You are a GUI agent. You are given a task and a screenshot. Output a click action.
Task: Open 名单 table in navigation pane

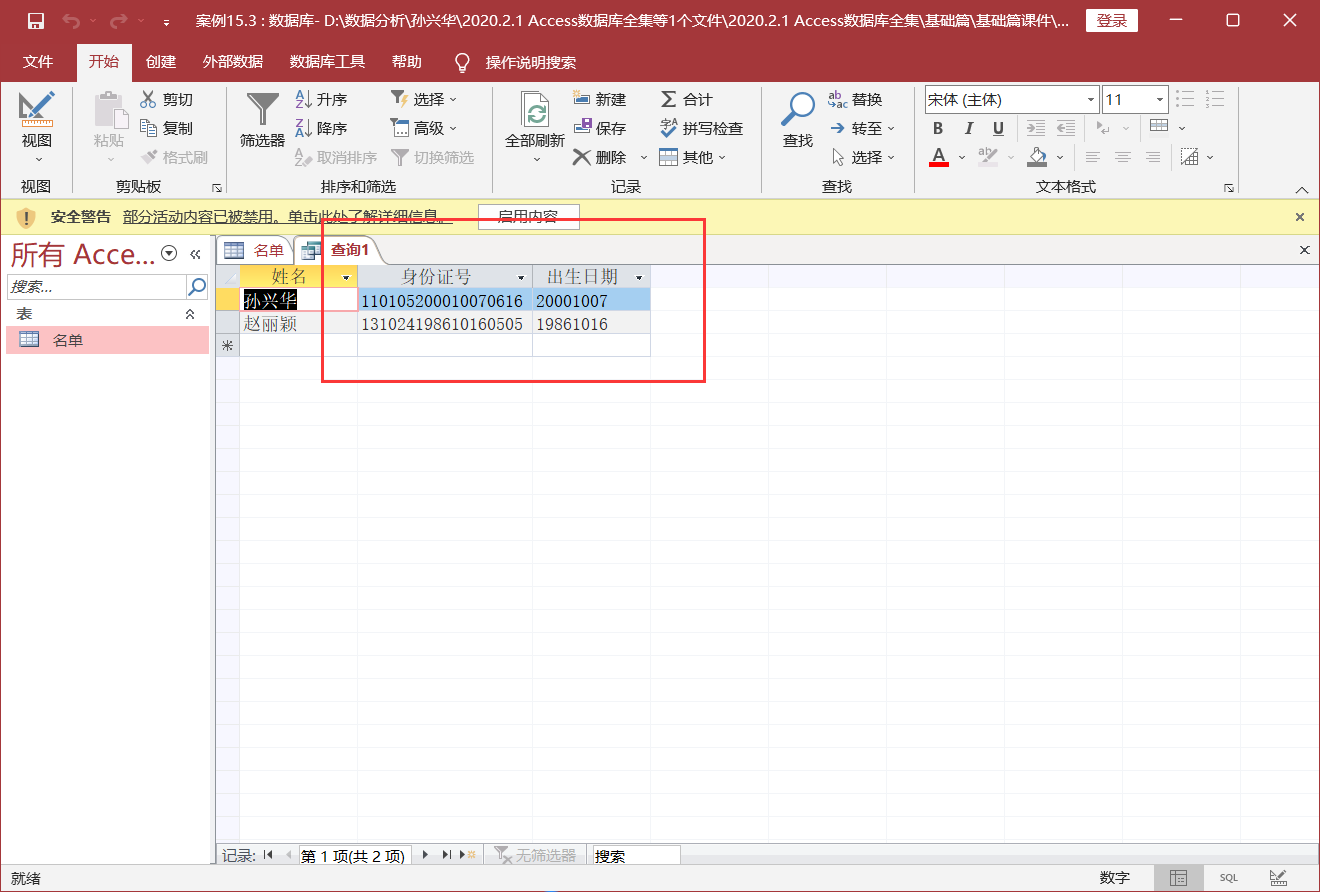pyautogui.click(x=108, y=340)
